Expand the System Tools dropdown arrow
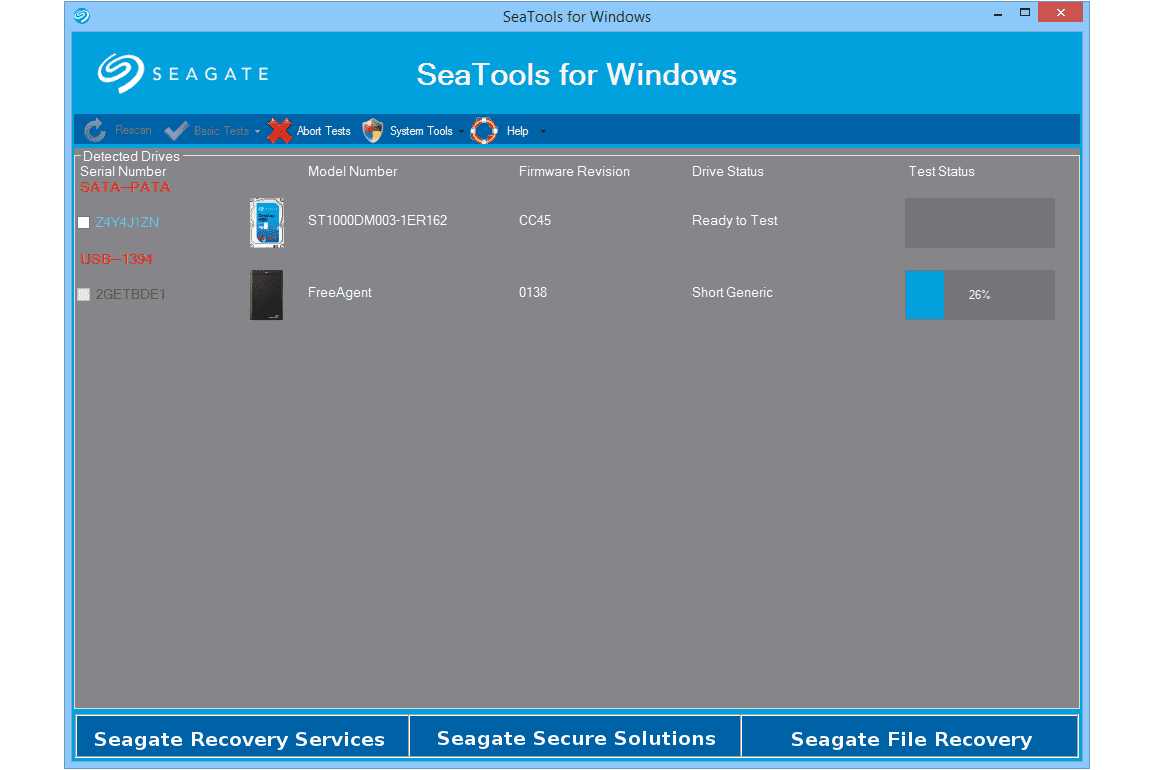 (461, 132)
